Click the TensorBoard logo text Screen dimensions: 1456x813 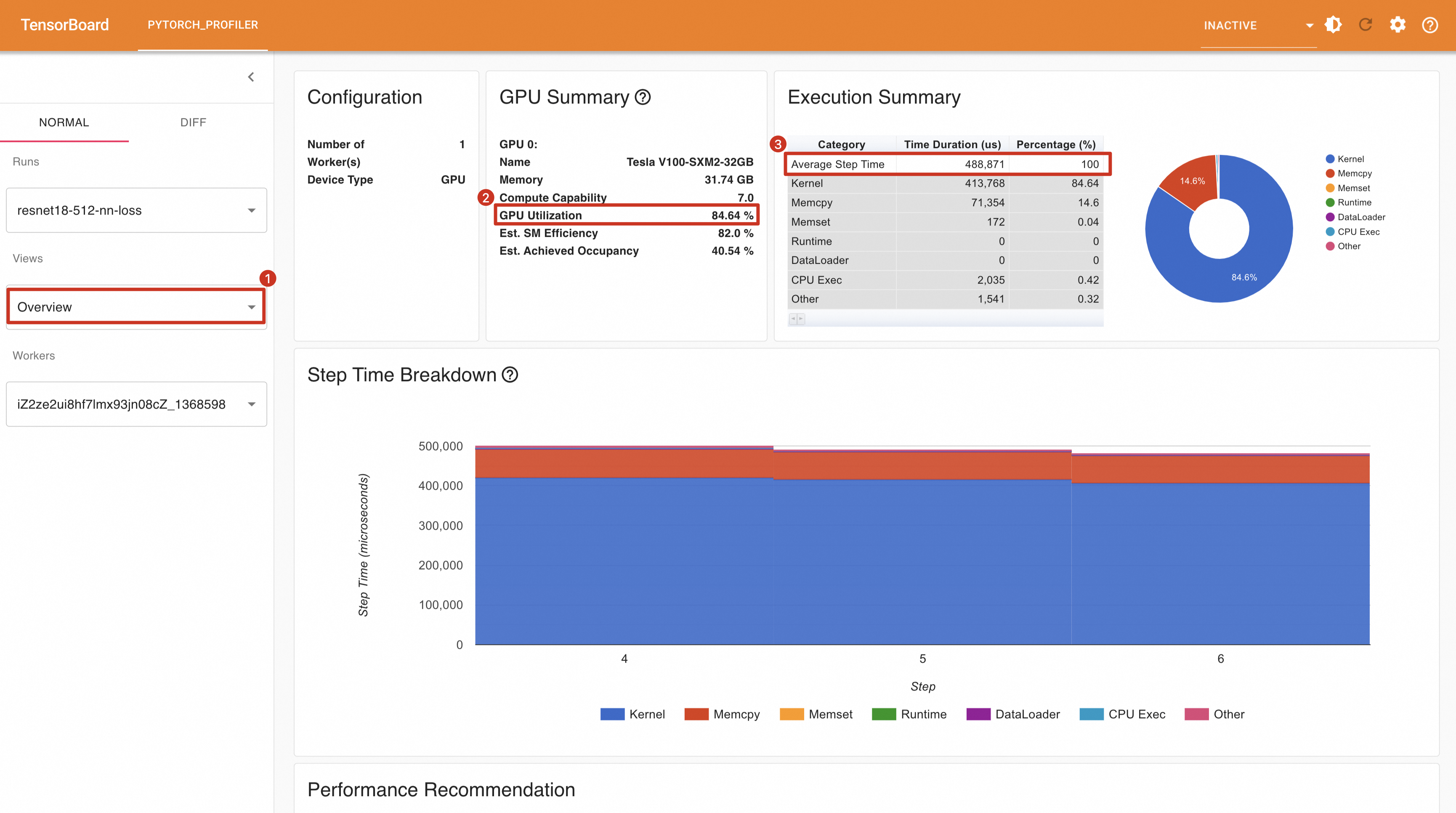pyautogui.click(x=64, y=25)
